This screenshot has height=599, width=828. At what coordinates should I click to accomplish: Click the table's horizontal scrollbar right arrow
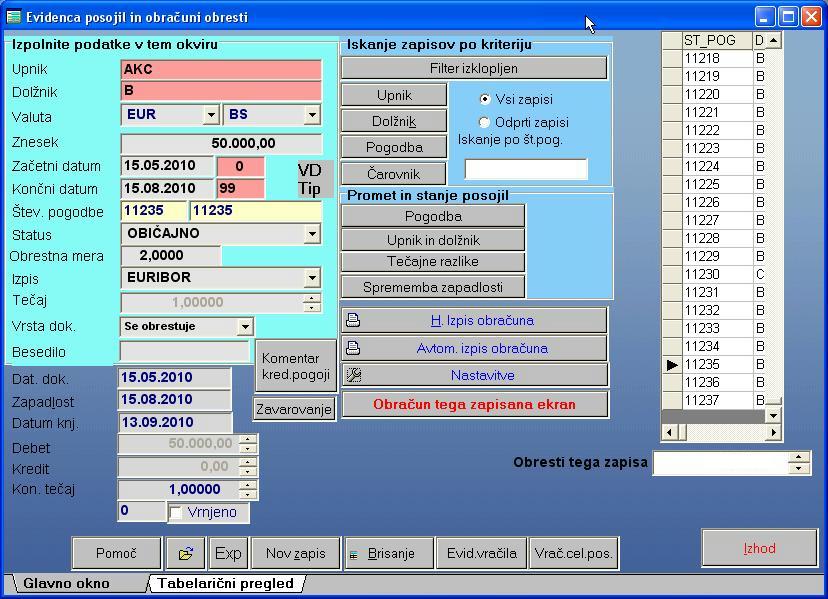pyautogui.click(x=774, y=432)
